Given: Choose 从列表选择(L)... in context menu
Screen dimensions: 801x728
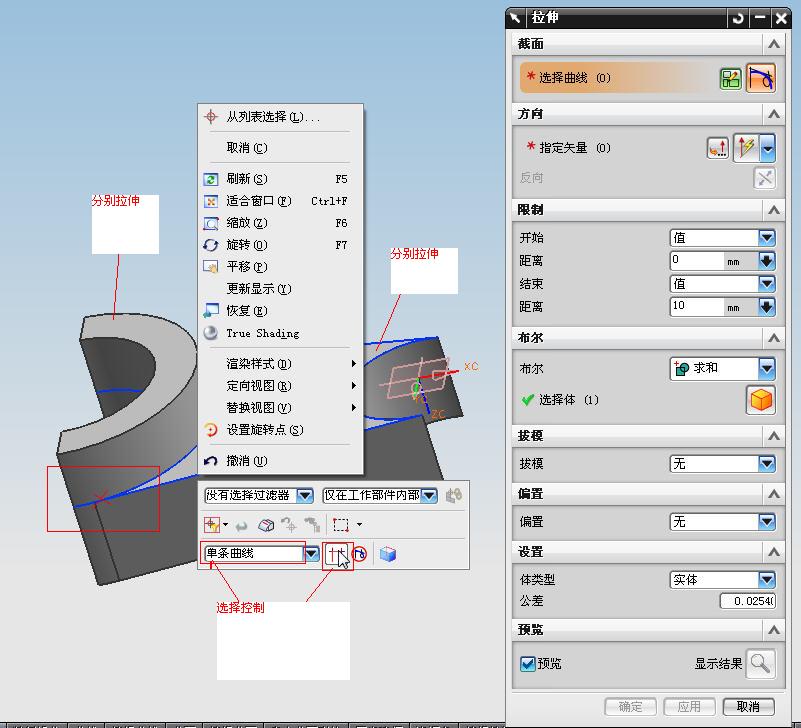Looking at the screenshot, I should (x=280, y=117).
